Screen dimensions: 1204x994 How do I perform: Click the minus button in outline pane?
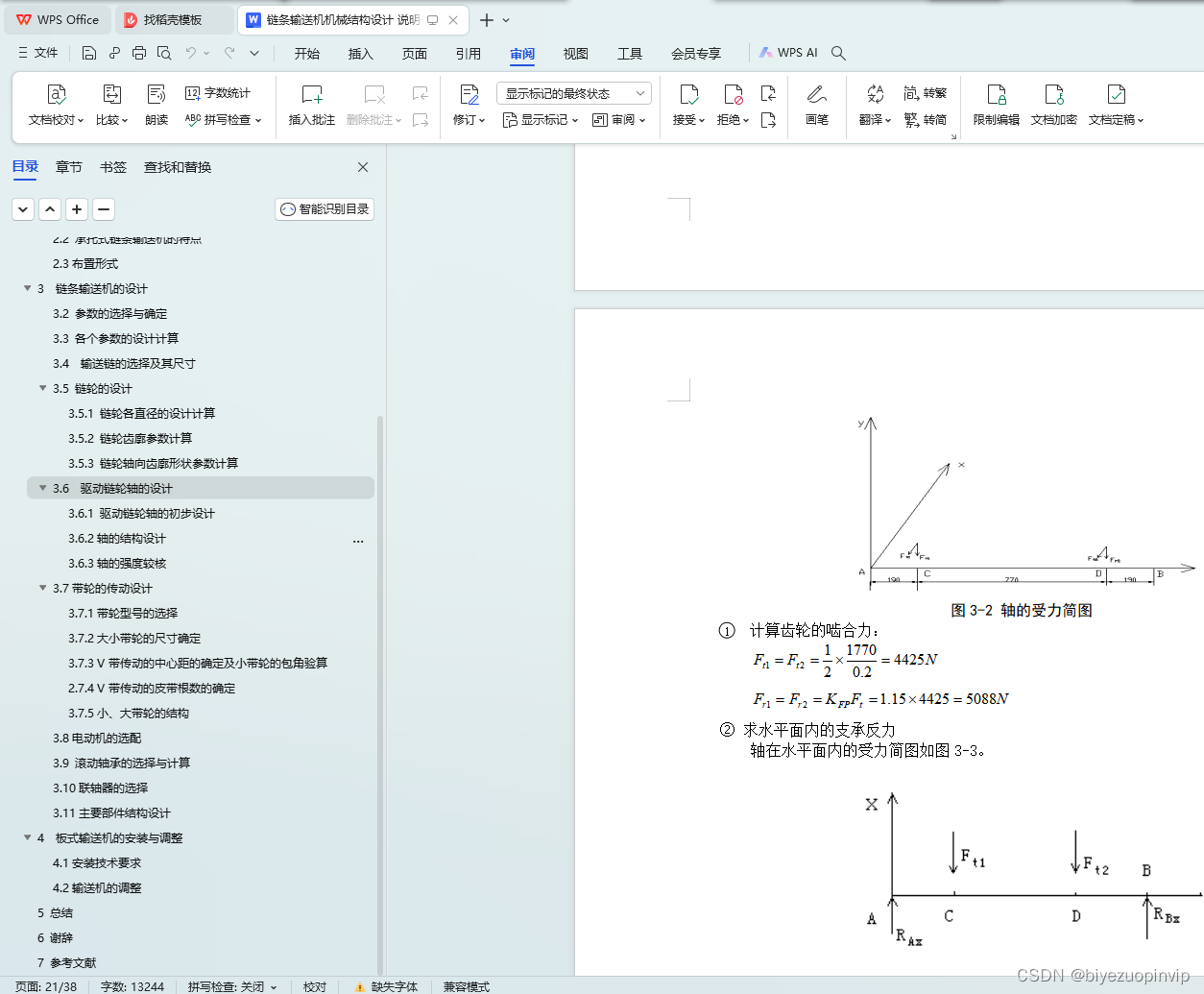point(104,208)
